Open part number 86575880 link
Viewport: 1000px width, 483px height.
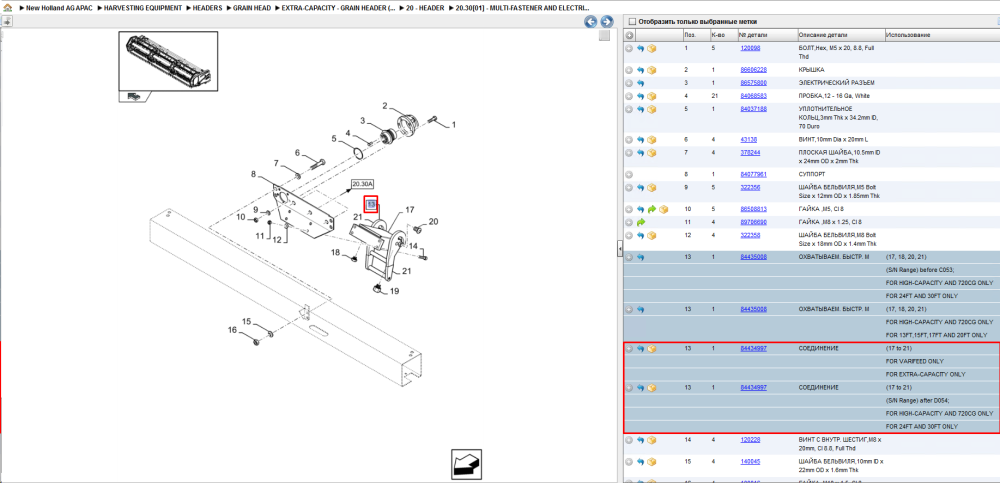pos(753,83)
